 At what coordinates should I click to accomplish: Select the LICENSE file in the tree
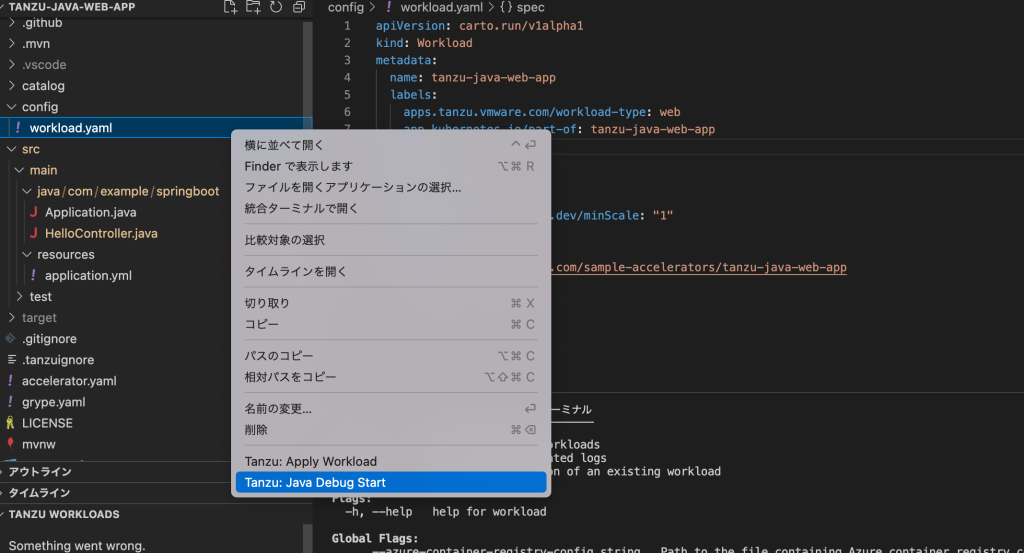click(x=47, y=423)
